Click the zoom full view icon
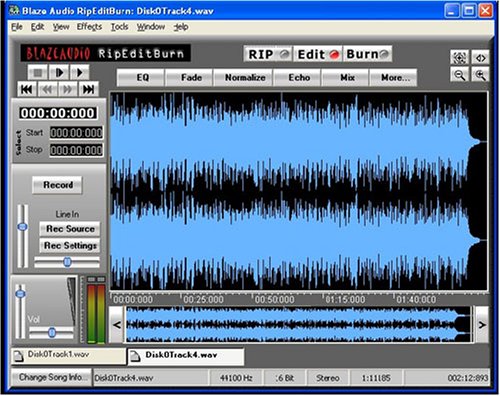This screenshot has width=500, height=396. pos(459,58)
